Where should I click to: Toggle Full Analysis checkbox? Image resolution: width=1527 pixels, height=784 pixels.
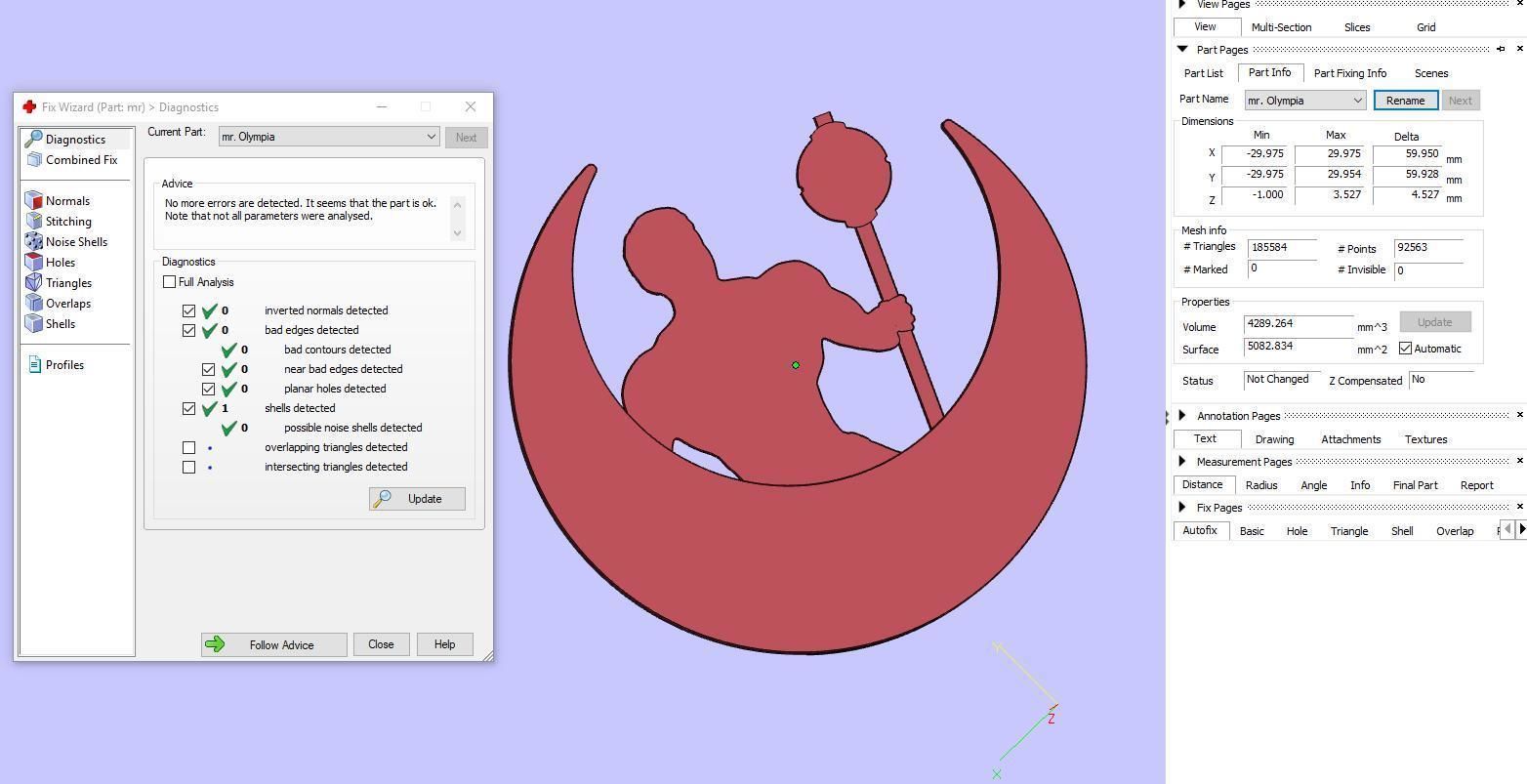pyautogui.click(x=170, y=282)
